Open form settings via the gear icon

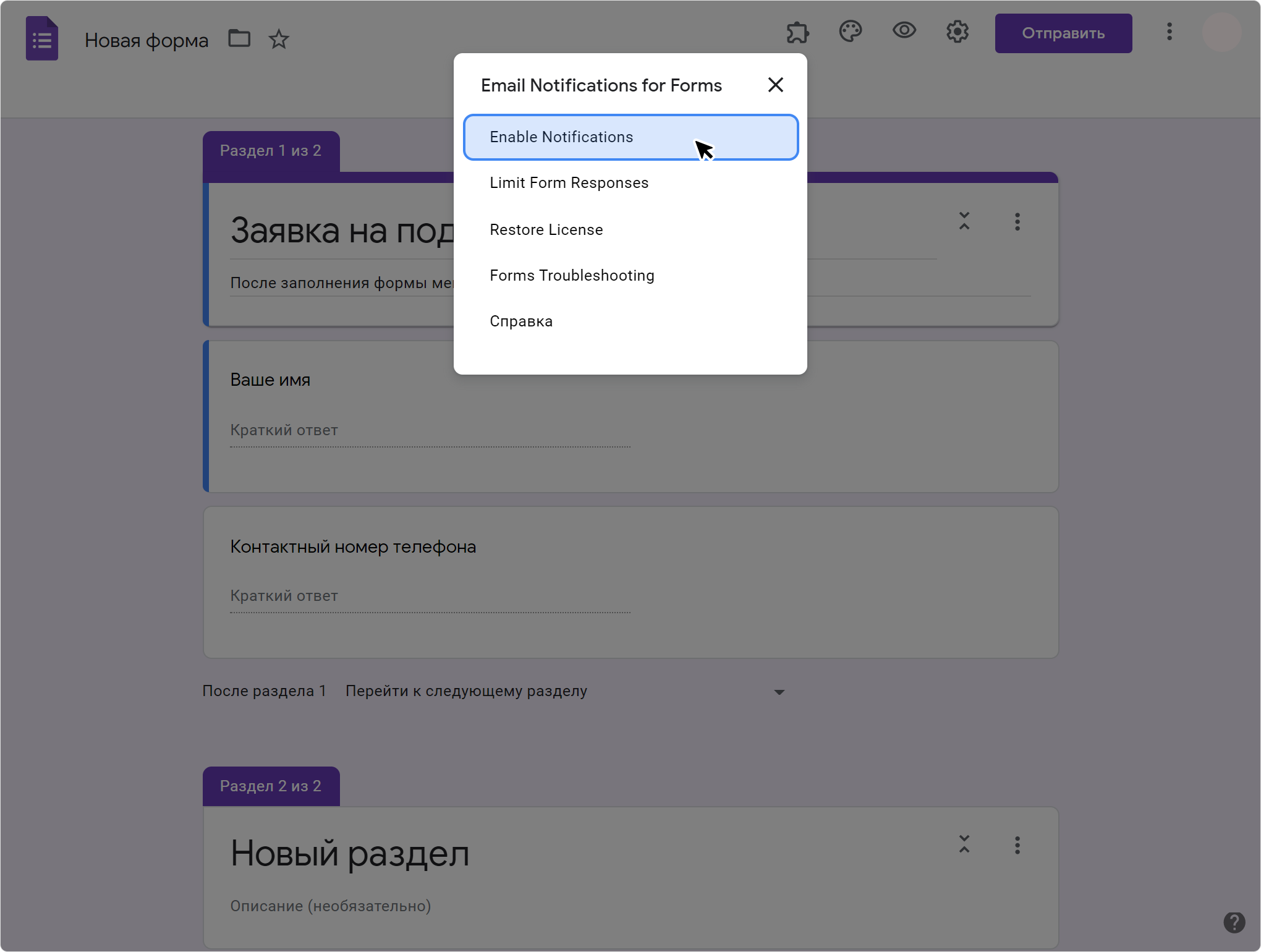point(957,32)
